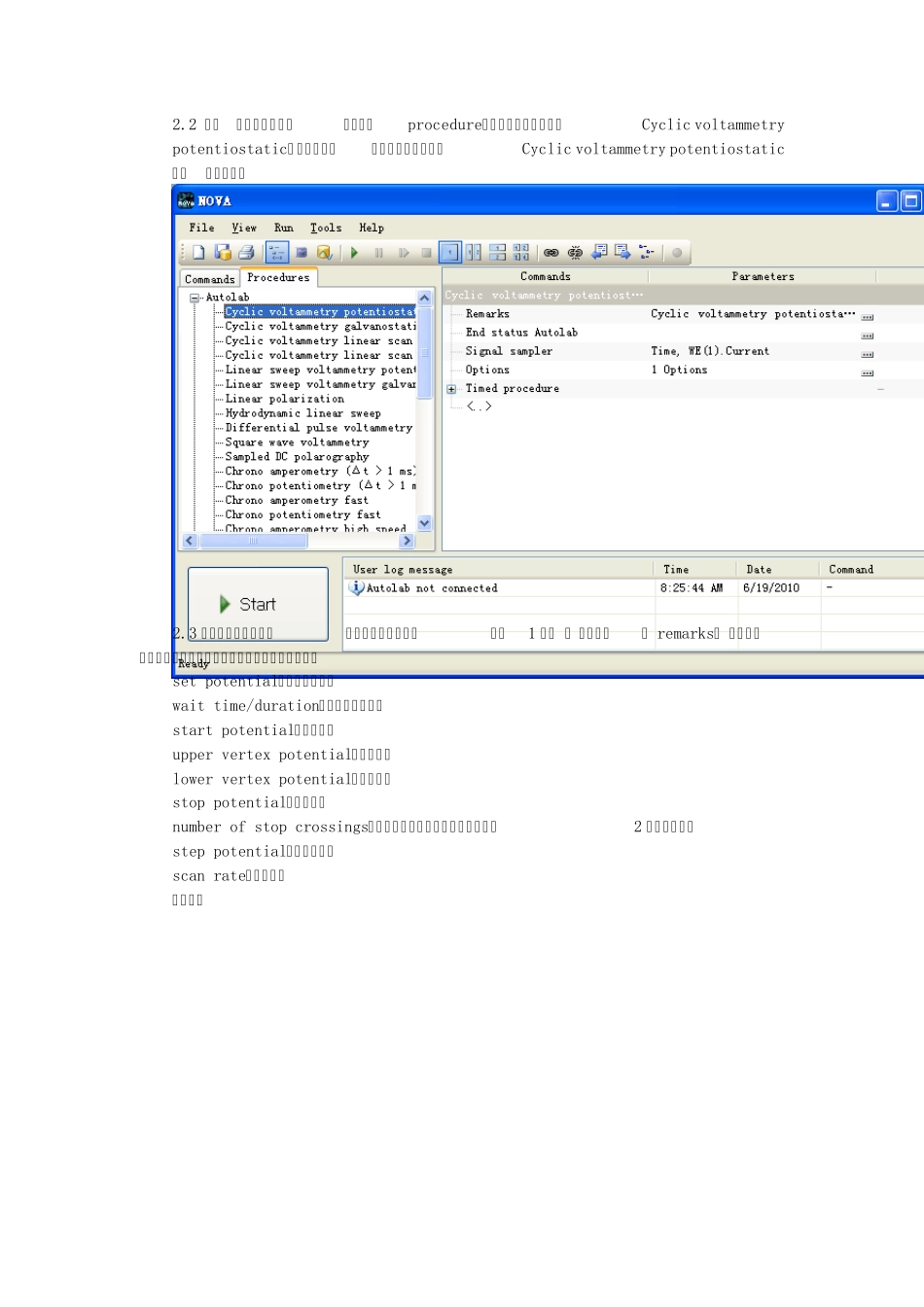Screen dimensions: 924x1307
Task: Click the grey record circle toolbar icon
Action: (677, 253)
